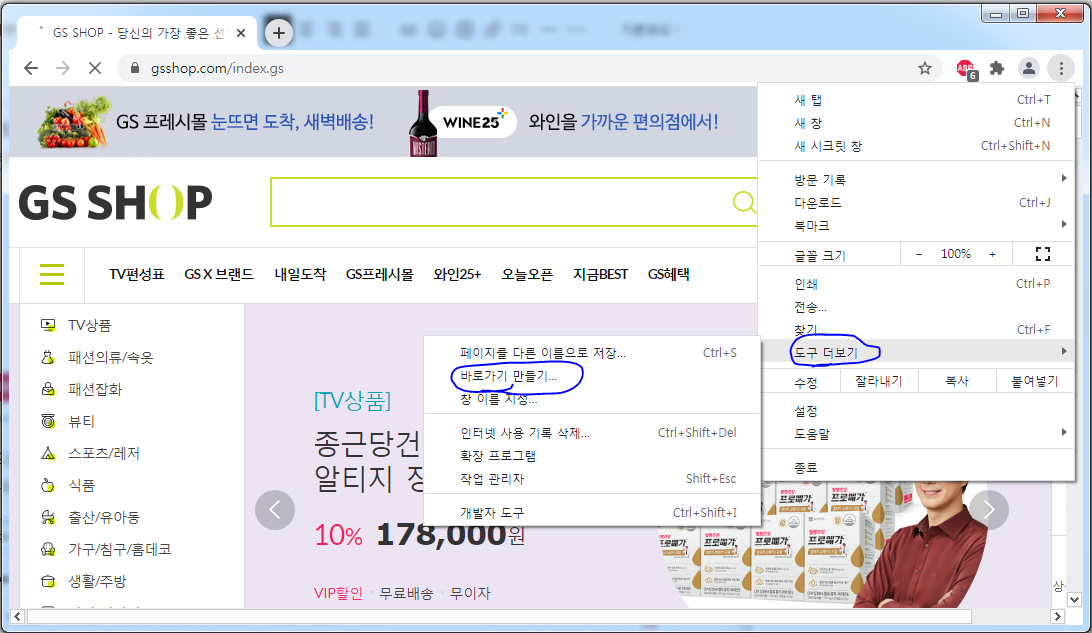Open the 지금BEST nav link
This screenshot has width=1092, height=633.
click(x=600, y=274)
